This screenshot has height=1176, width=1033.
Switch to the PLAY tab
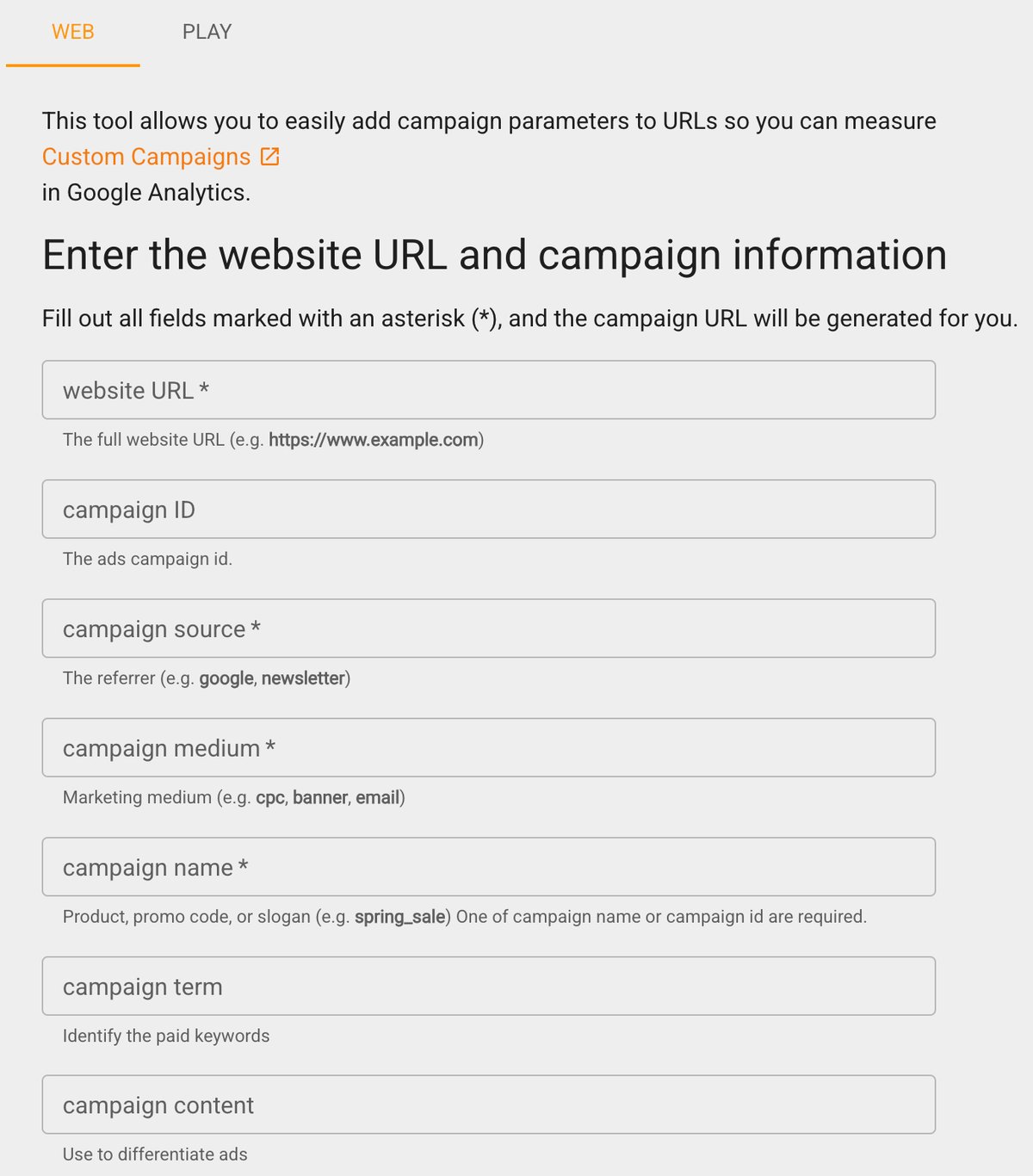click(206, 32)
